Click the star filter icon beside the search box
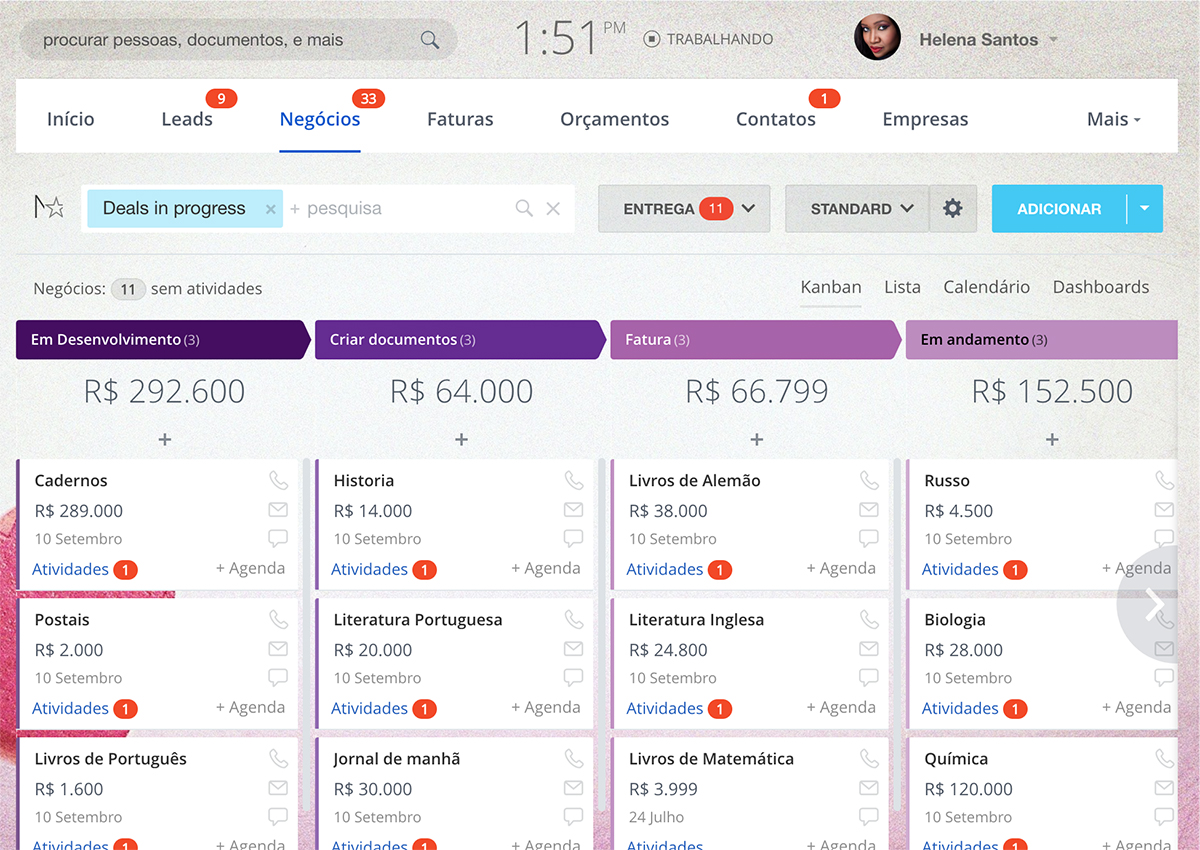This screenshot has width=1200, height=850. point(49,207)
